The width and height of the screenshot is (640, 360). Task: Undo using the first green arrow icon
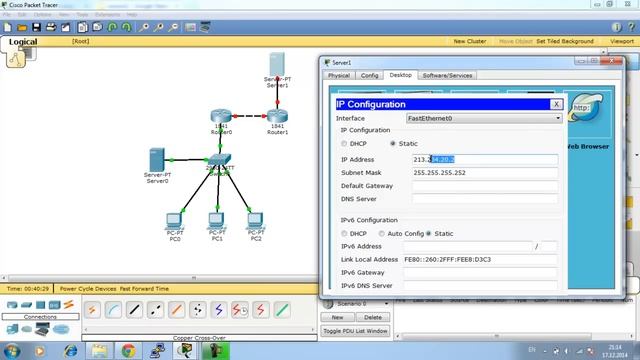(x=112, y=27)
